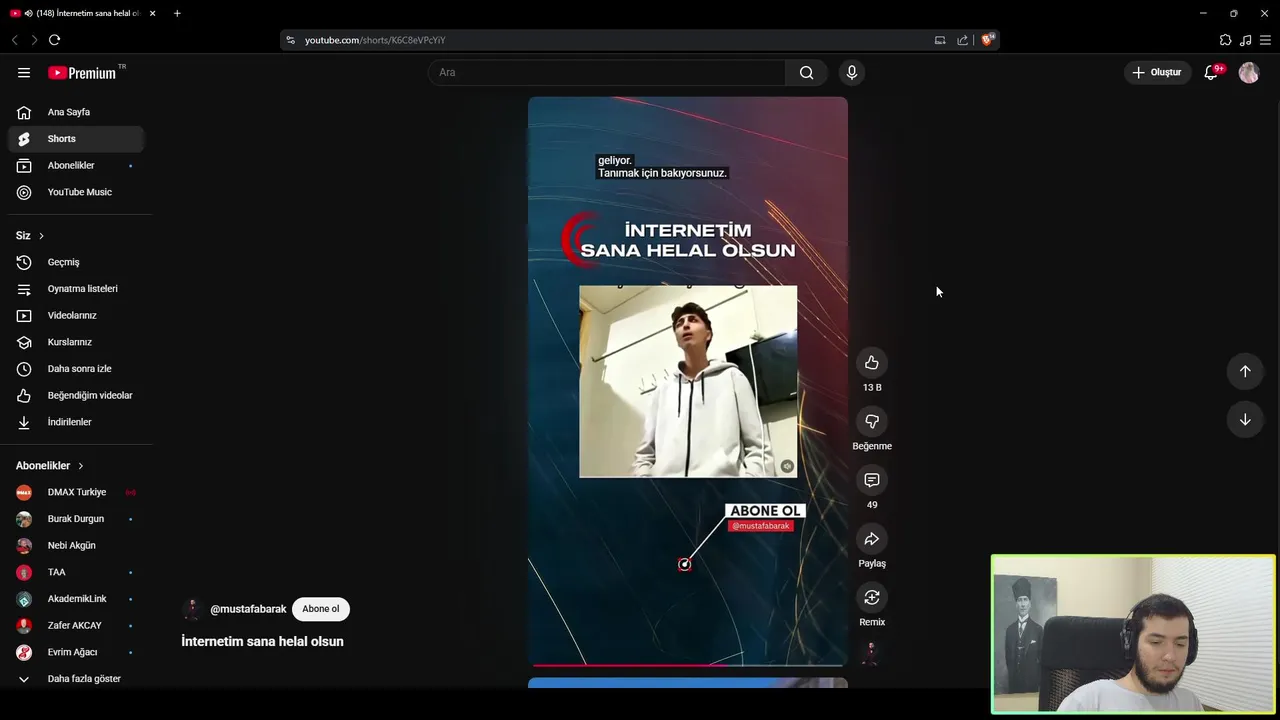This screenshot has height=720, width=1280.
Task: Like the short with thumbs up
Action: pyautogui.click(x=872, y=363)
